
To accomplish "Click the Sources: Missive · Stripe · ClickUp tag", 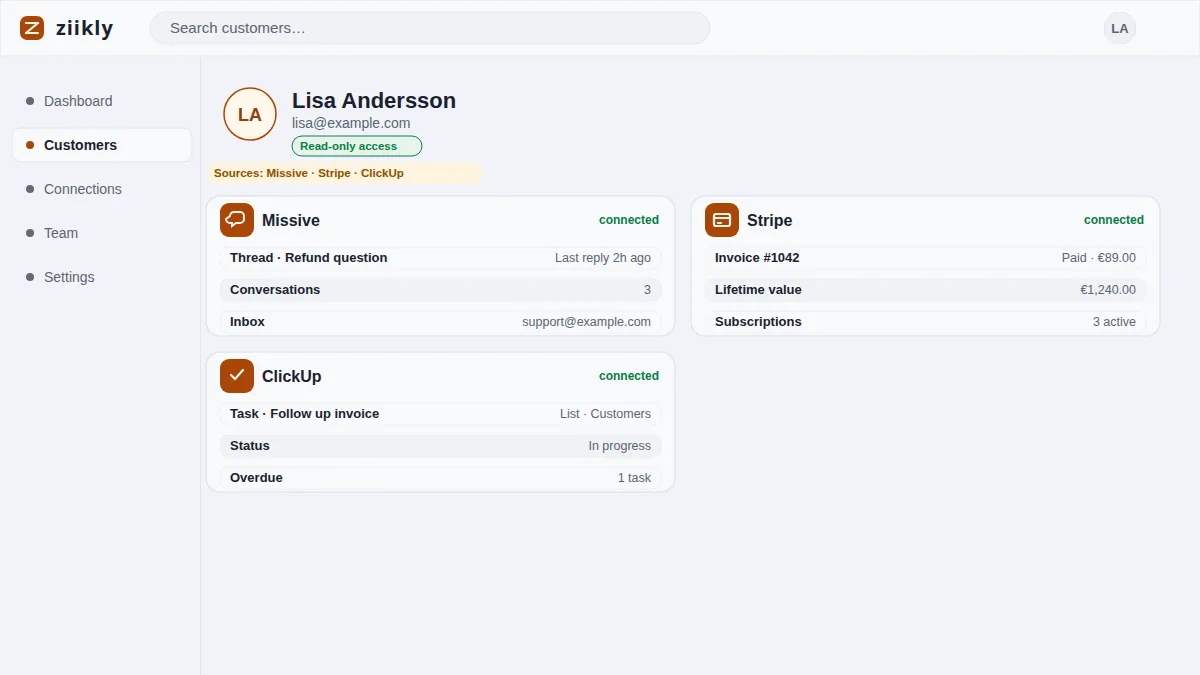I will coord(345,173).
